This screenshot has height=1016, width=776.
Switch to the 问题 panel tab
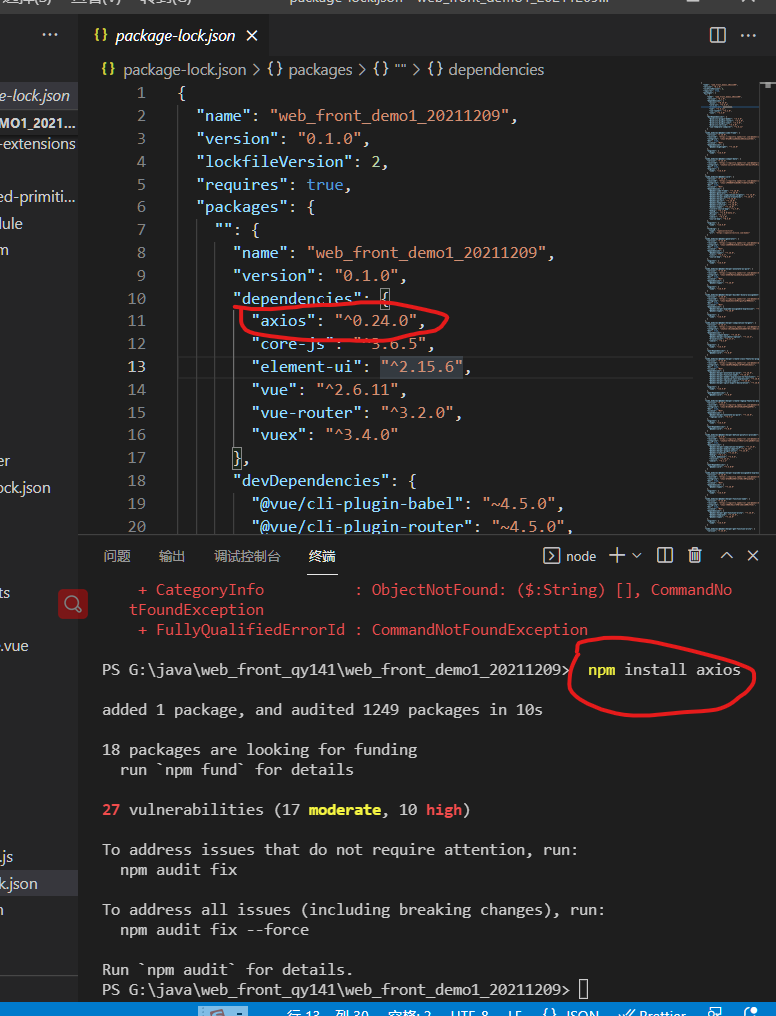[x=117, y=556]
